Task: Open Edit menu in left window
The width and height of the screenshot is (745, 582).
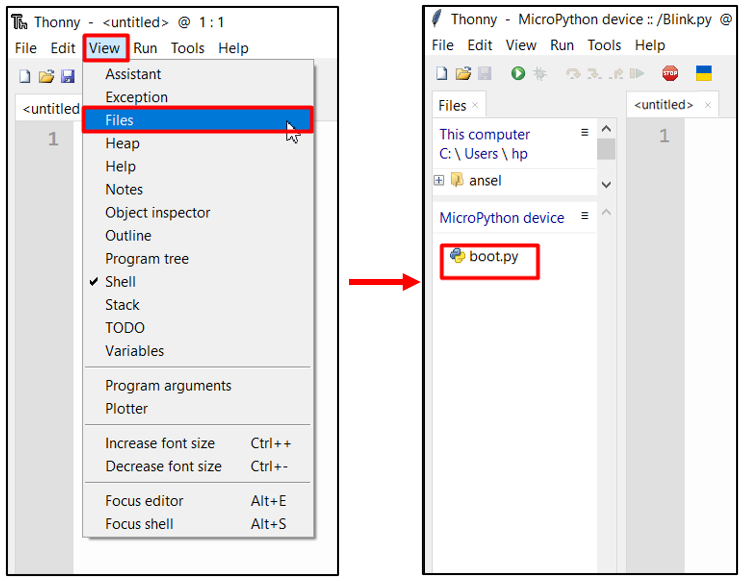Action: point(63,48)
